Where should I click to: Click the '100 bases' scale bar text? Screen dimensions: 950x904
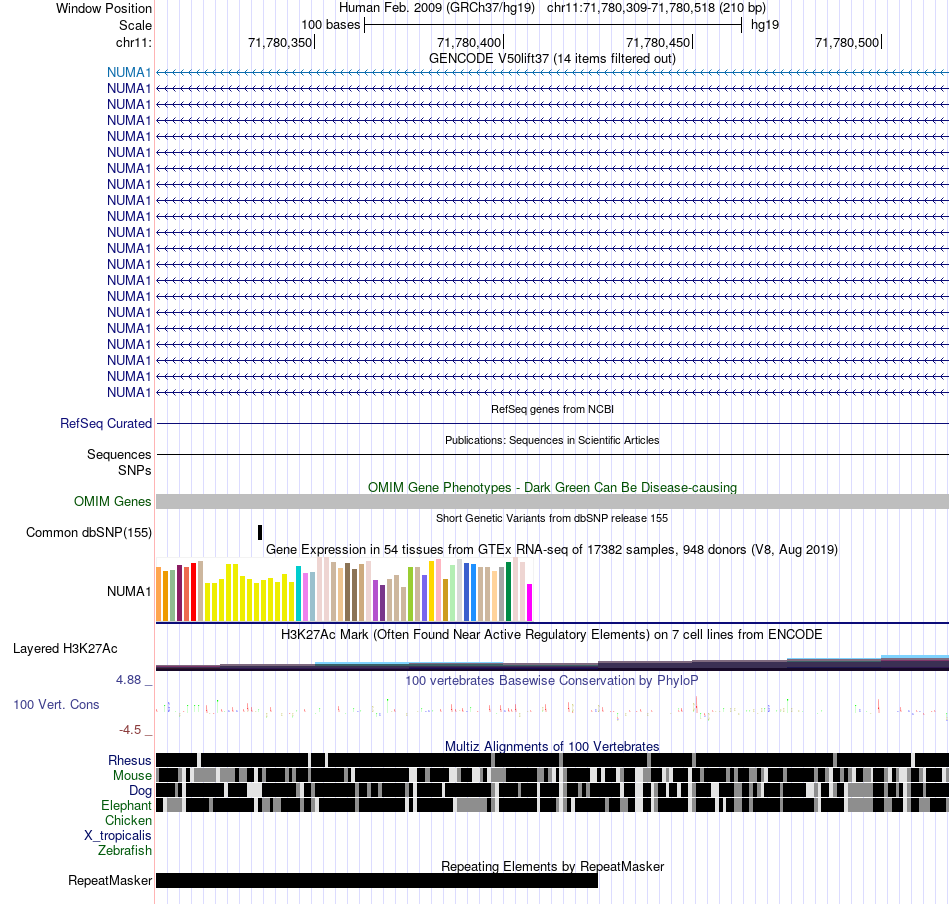[x=331, y=25]
